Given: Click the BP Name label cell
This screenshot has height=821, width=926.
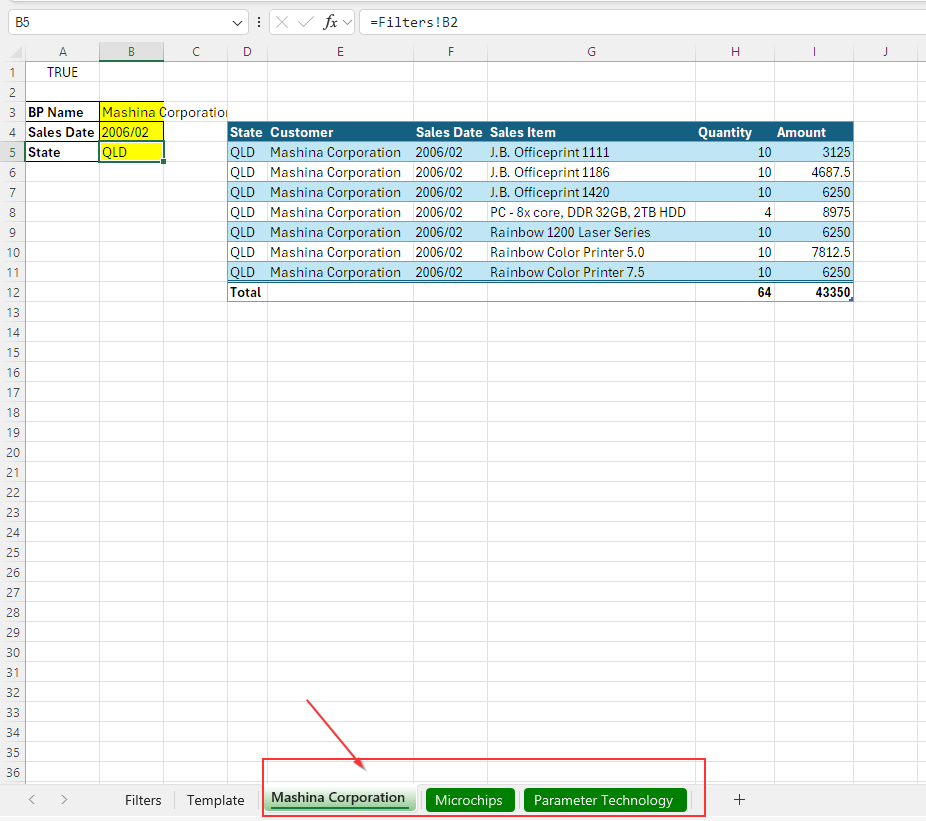Looking at the screenshot, I should [63, 112].
